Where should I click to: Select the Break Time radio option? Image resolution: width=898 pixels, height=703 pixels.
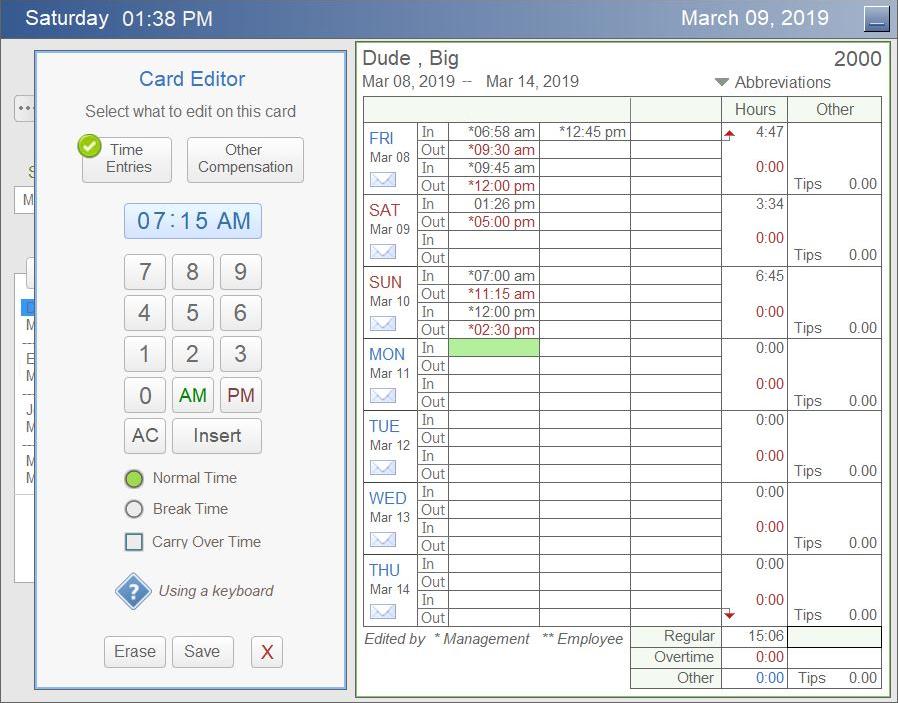tap(133, 509)
